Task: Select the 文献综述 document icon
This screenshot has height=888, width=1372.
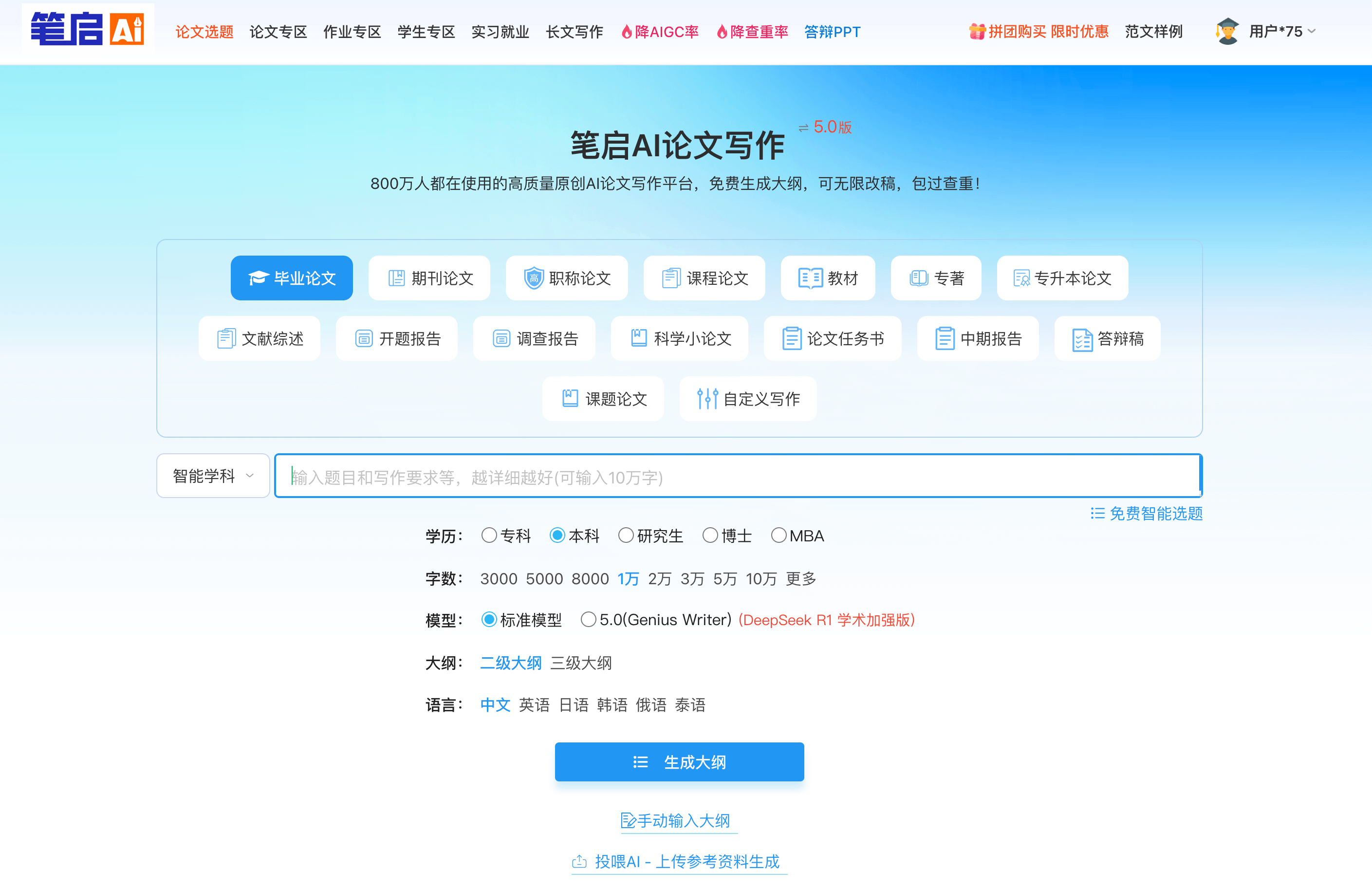Action: 226,338
